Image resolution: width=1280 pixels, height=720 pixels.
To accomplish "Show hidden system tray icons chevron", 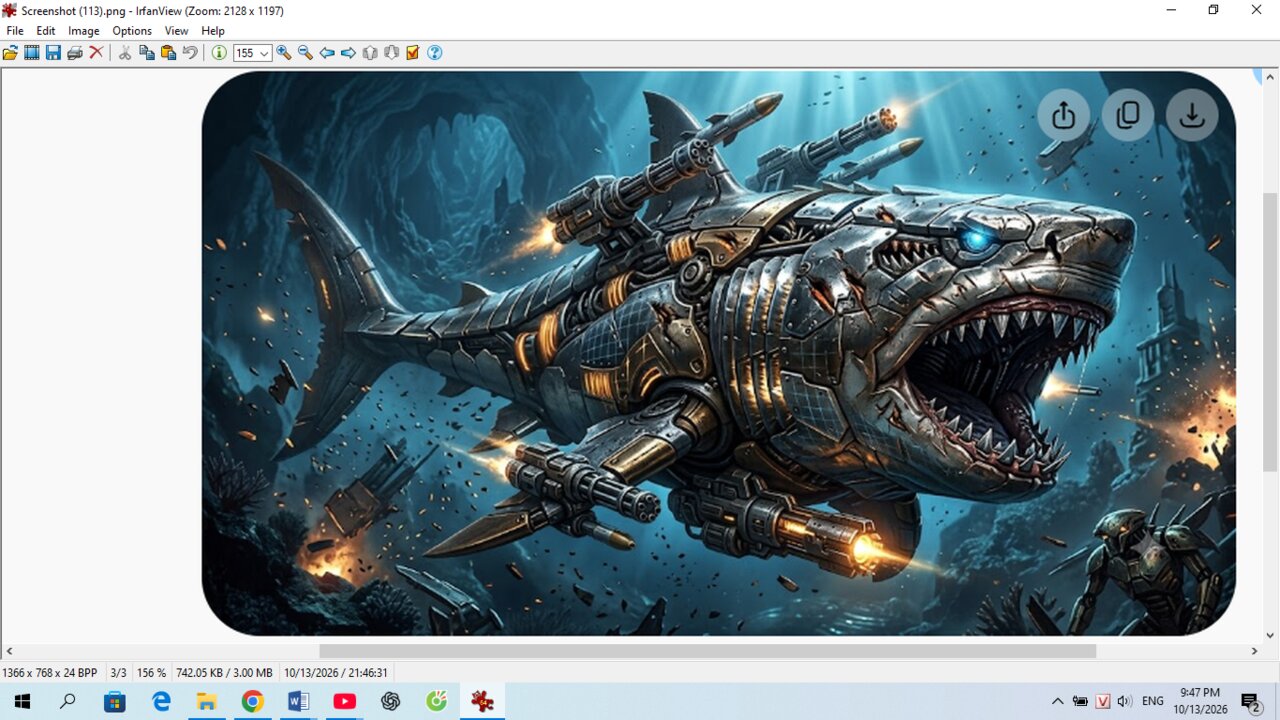I will click(x=1057, y=701).
